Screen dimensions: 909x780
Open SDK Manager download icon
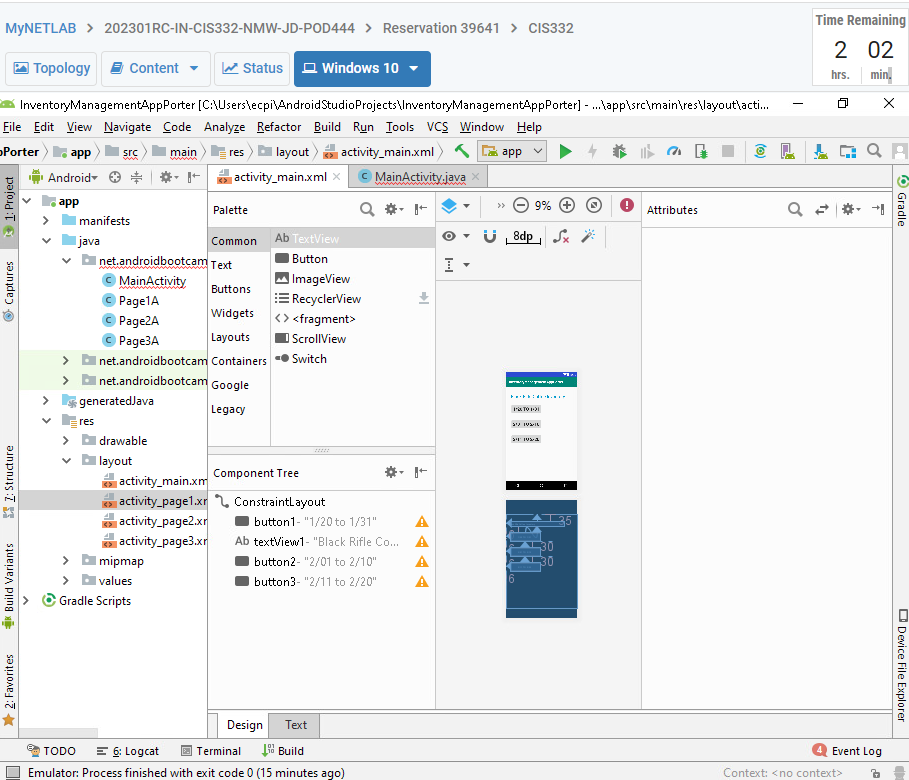click(820, 152)
